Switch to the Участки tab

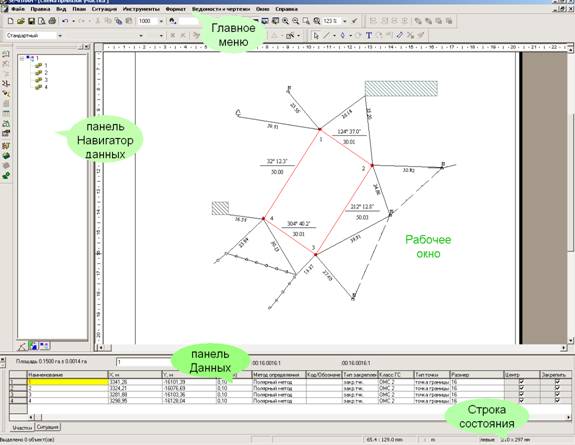[x=22, y=427]
